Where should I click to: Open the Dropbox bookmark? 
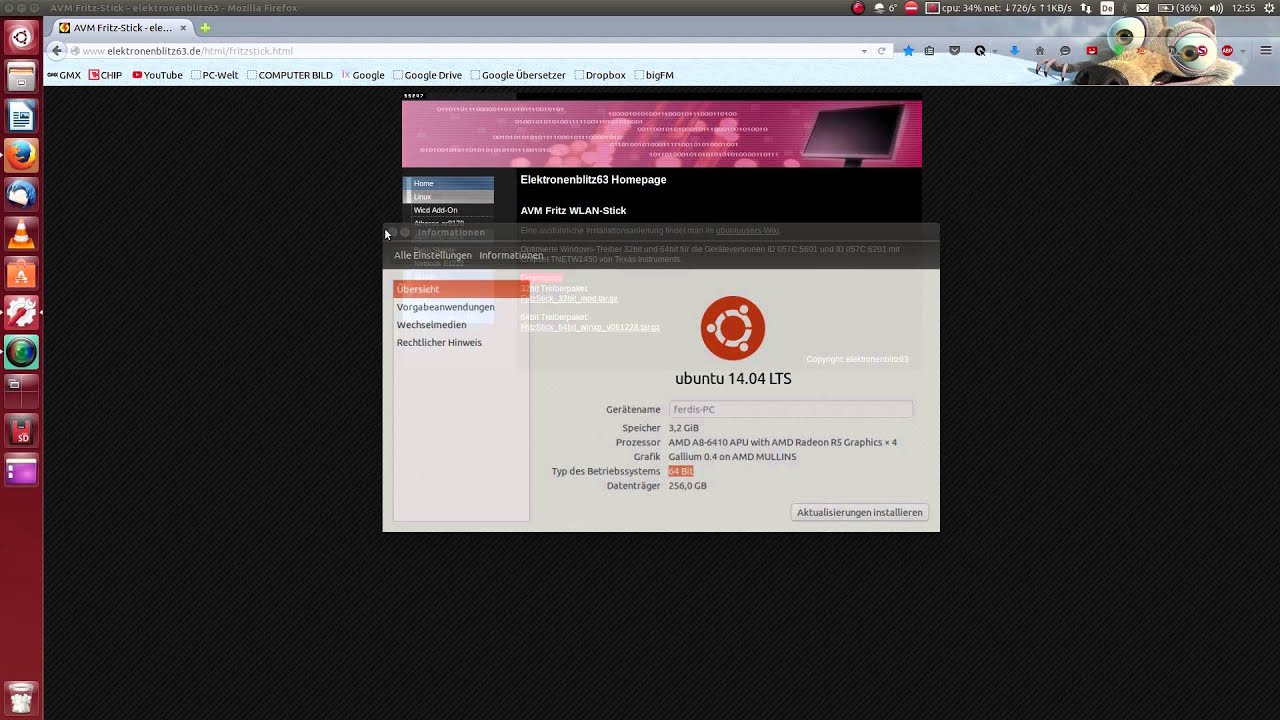600,75
